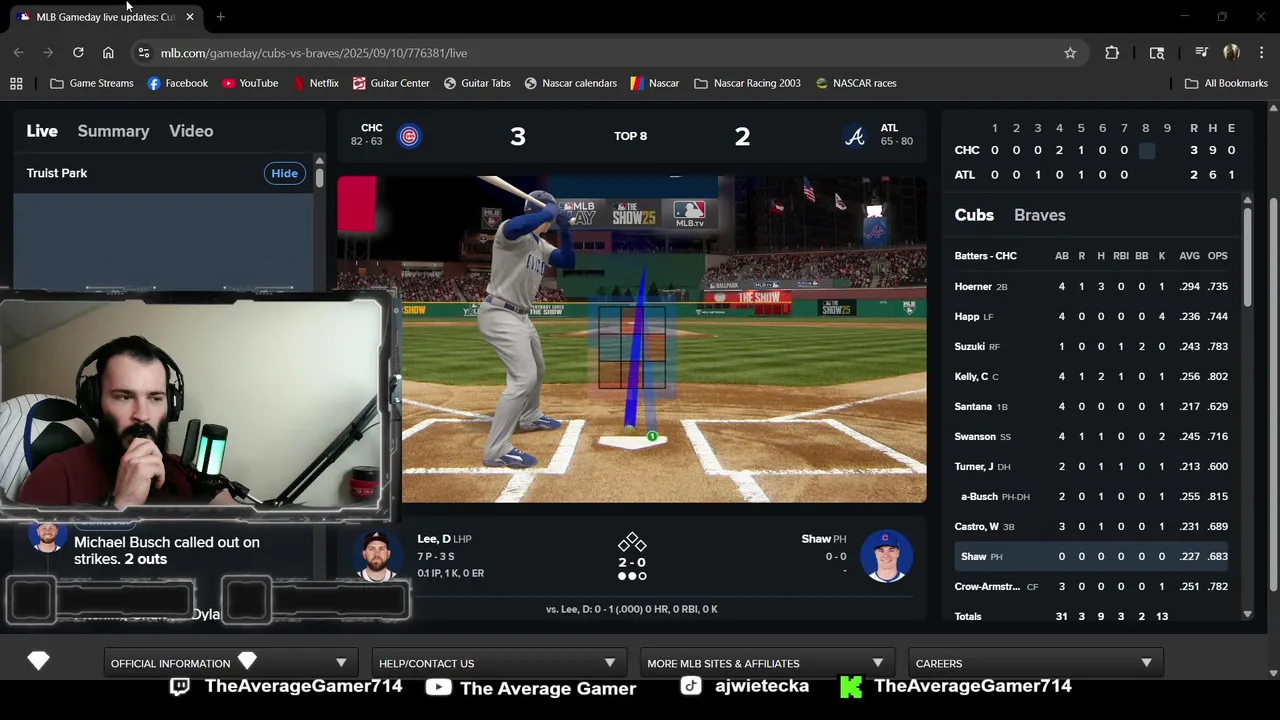
Task: Open the YouTube bookmark
Action: tap(250, 83)
